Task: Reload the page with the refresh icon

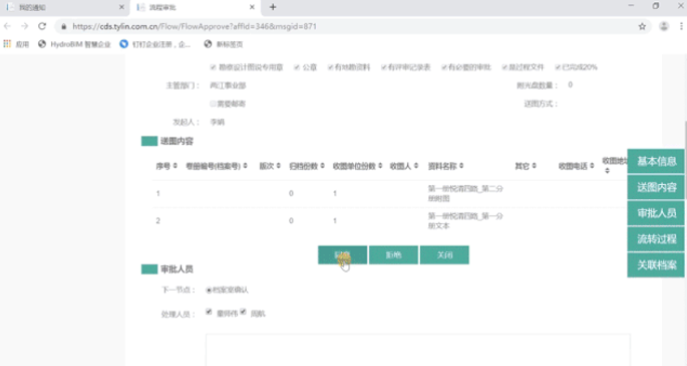Action: pos(42,26)
